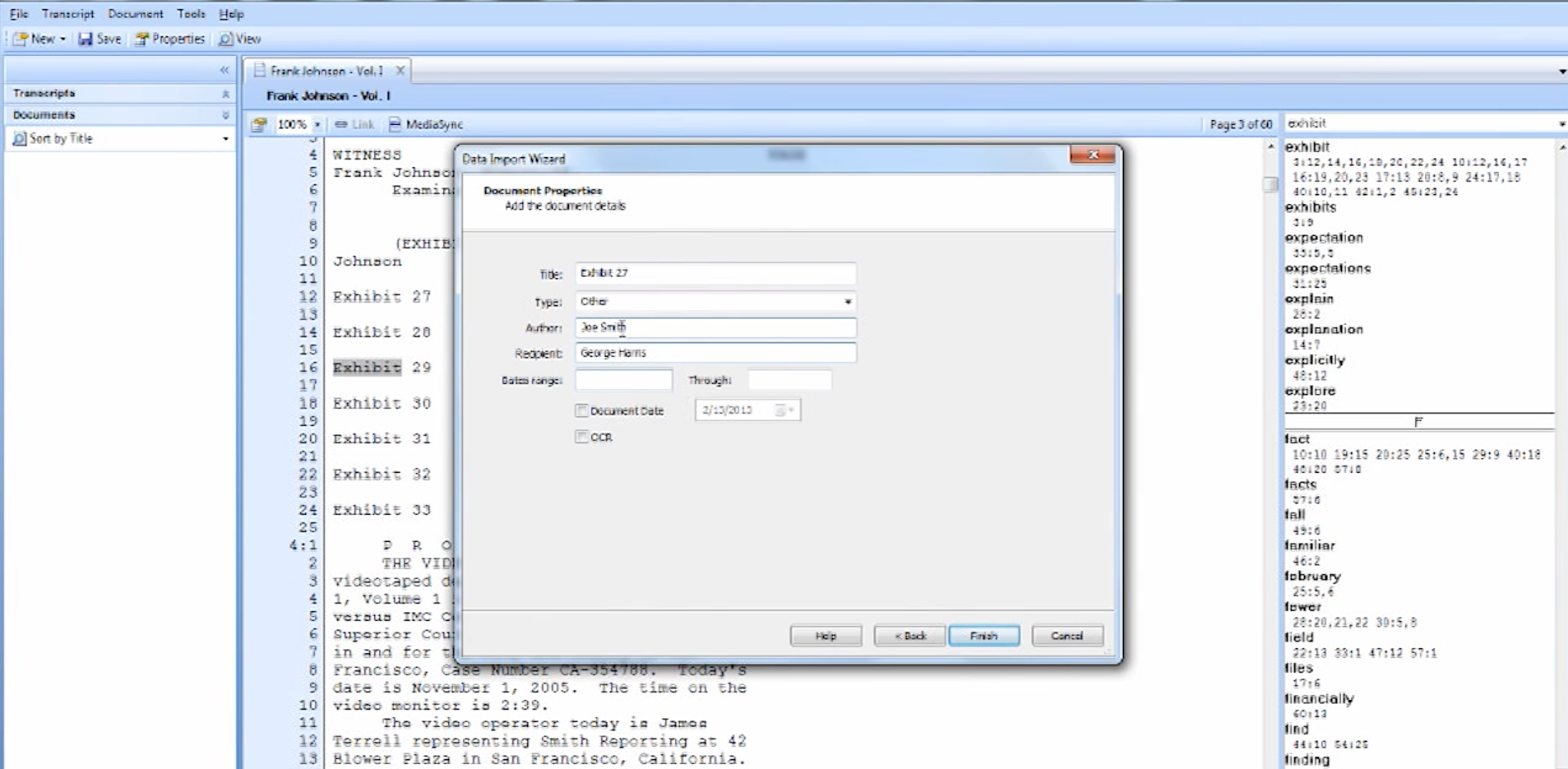1568x769 pixels.
Task: Open the Type dropdown showing Other
Action: tap(847, 302)
